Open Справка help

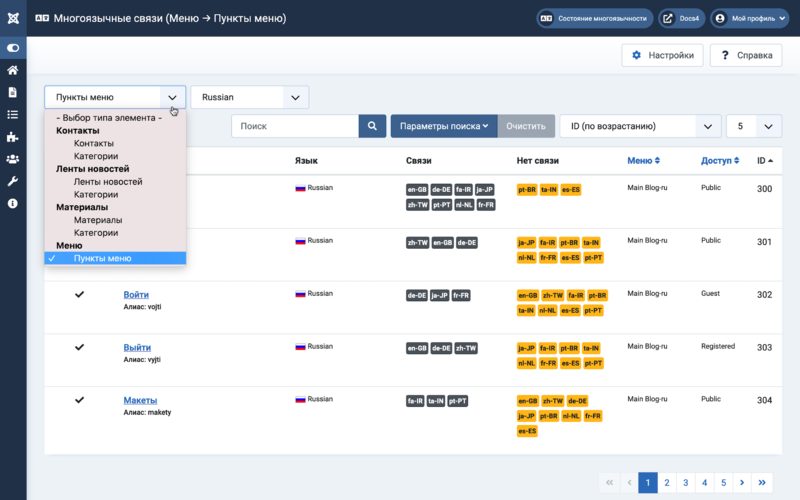tap(746, 55)
